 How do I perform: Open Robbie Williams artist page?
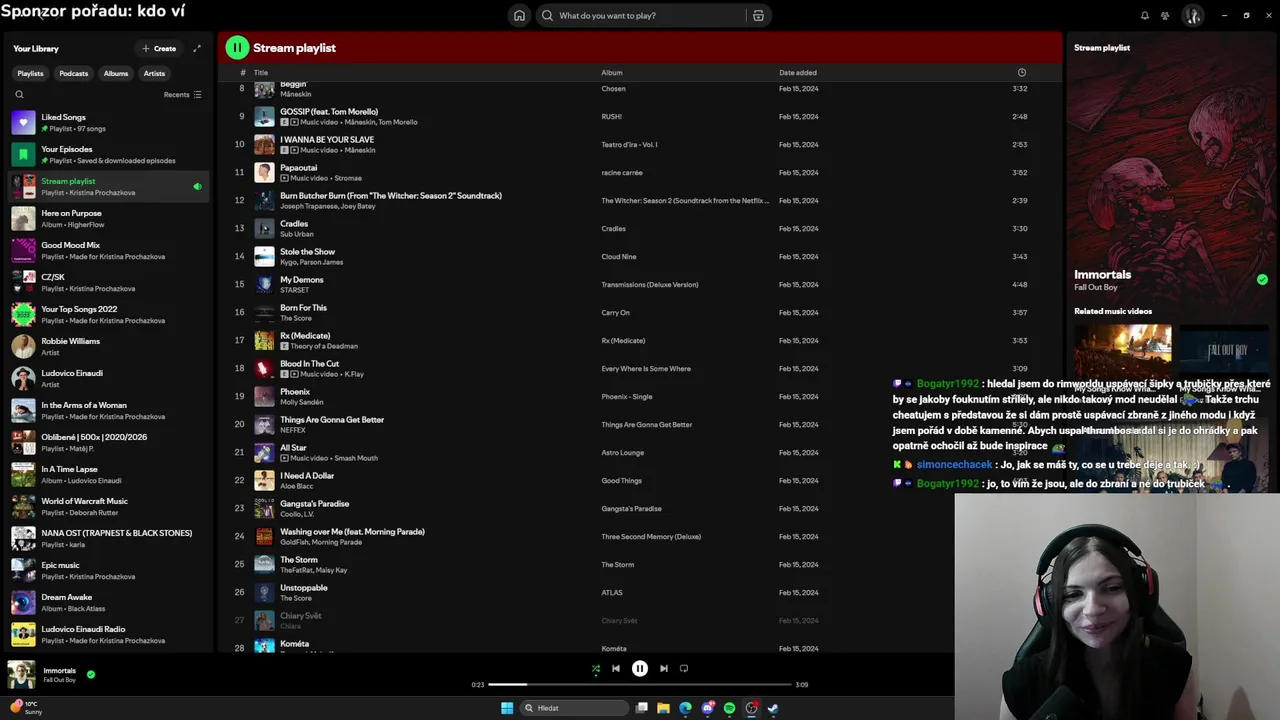(x=109, y=346)
